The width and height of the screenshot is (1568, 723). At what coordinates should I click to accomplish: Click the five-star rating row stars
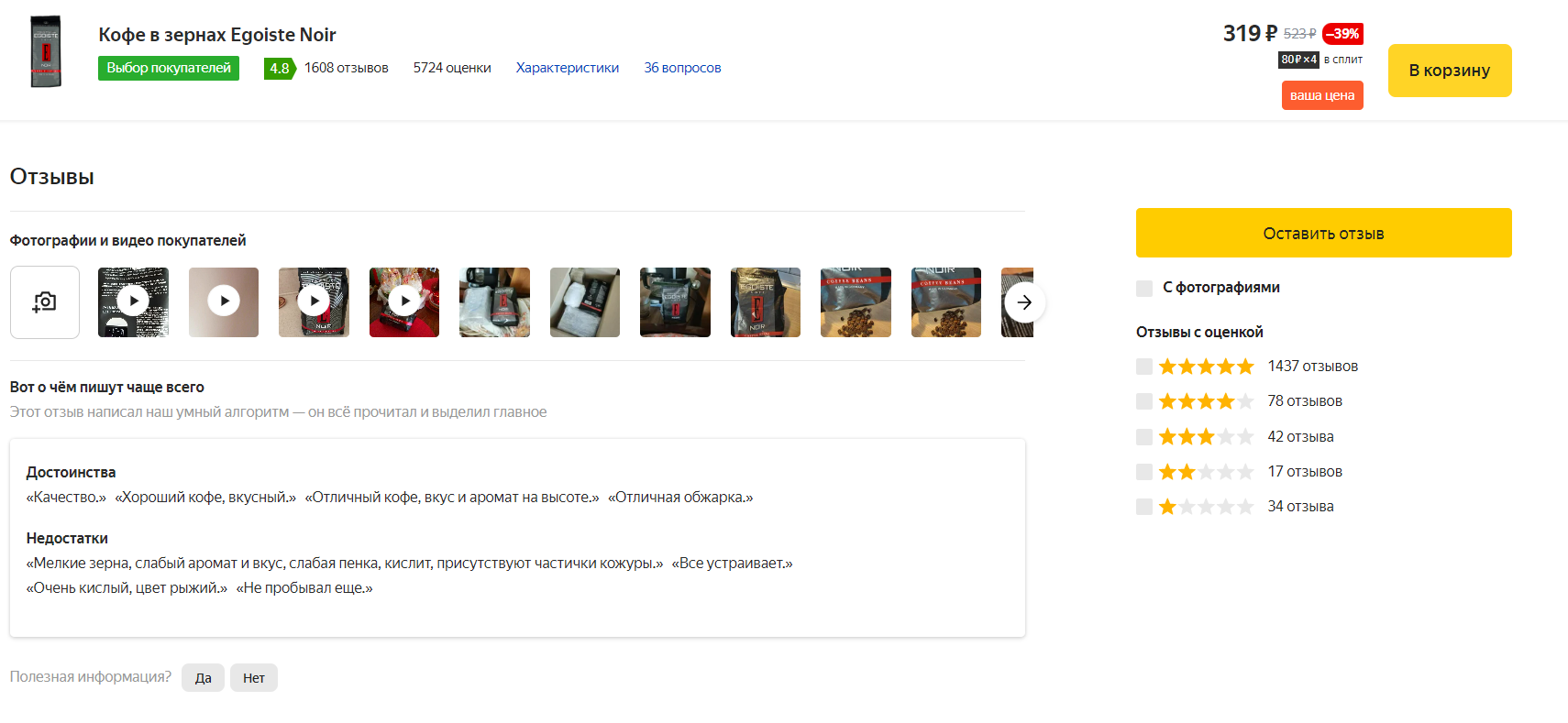click(x=1206, y=367)
